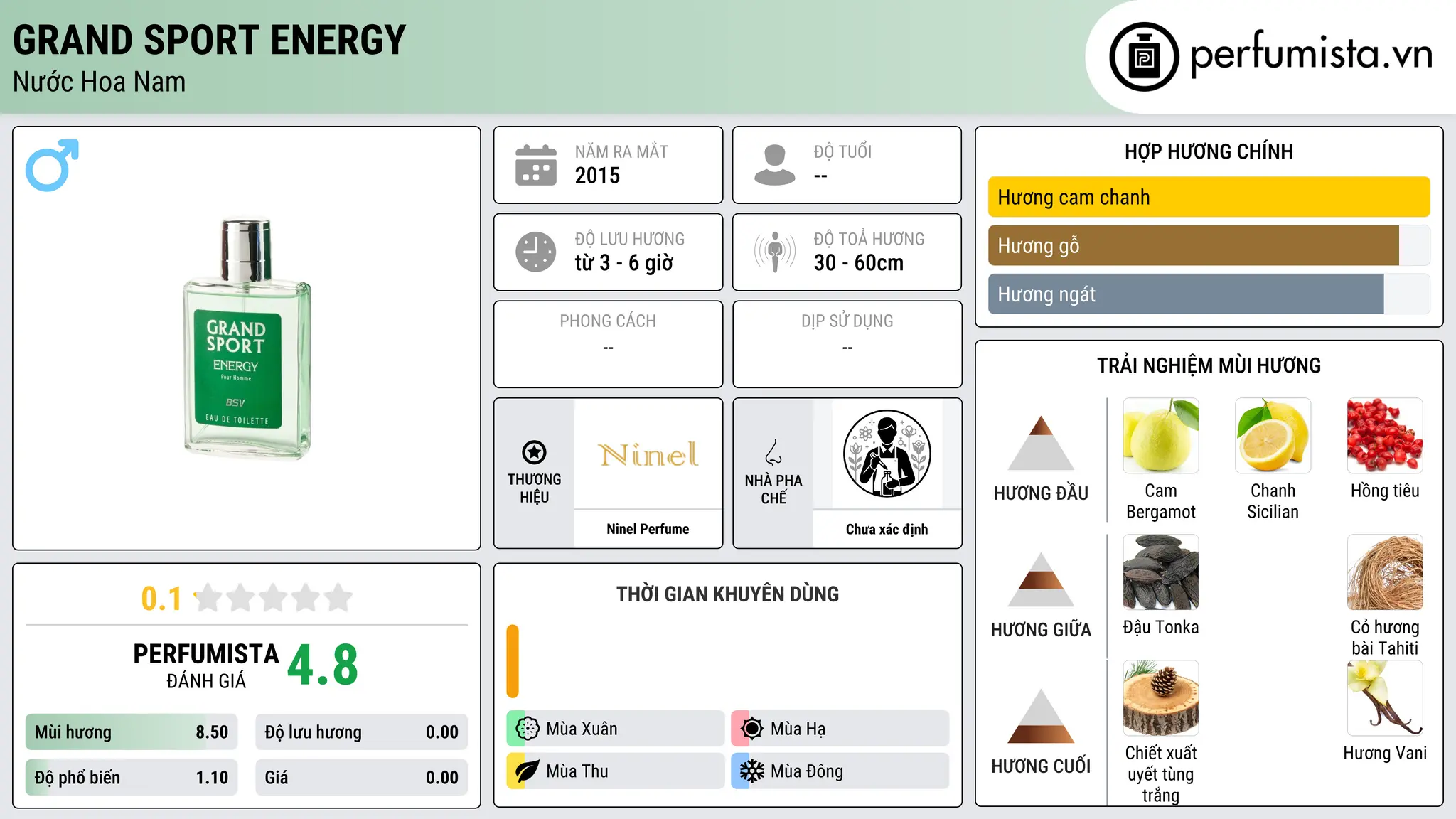Click the yellow Hương cam chanh bar
The image size is (1456, 819).
point(1209,197)
